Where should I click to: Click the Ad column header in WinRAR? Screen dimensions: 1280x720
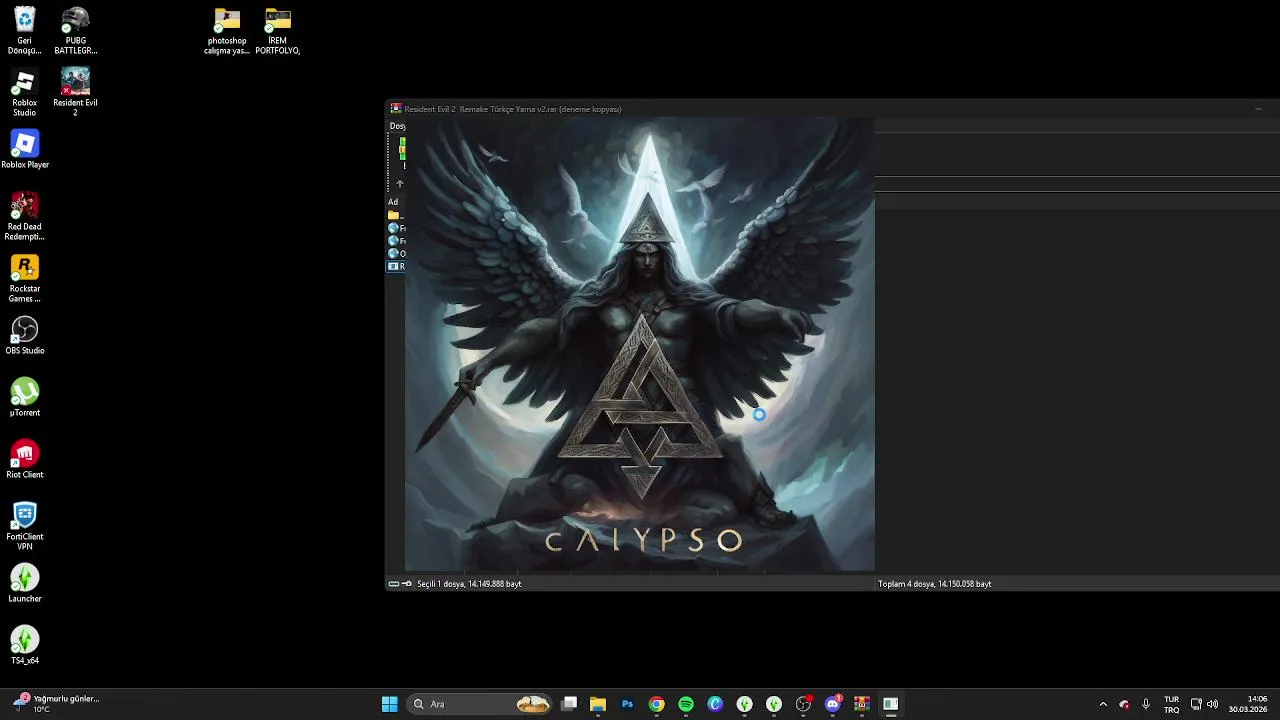393,202
